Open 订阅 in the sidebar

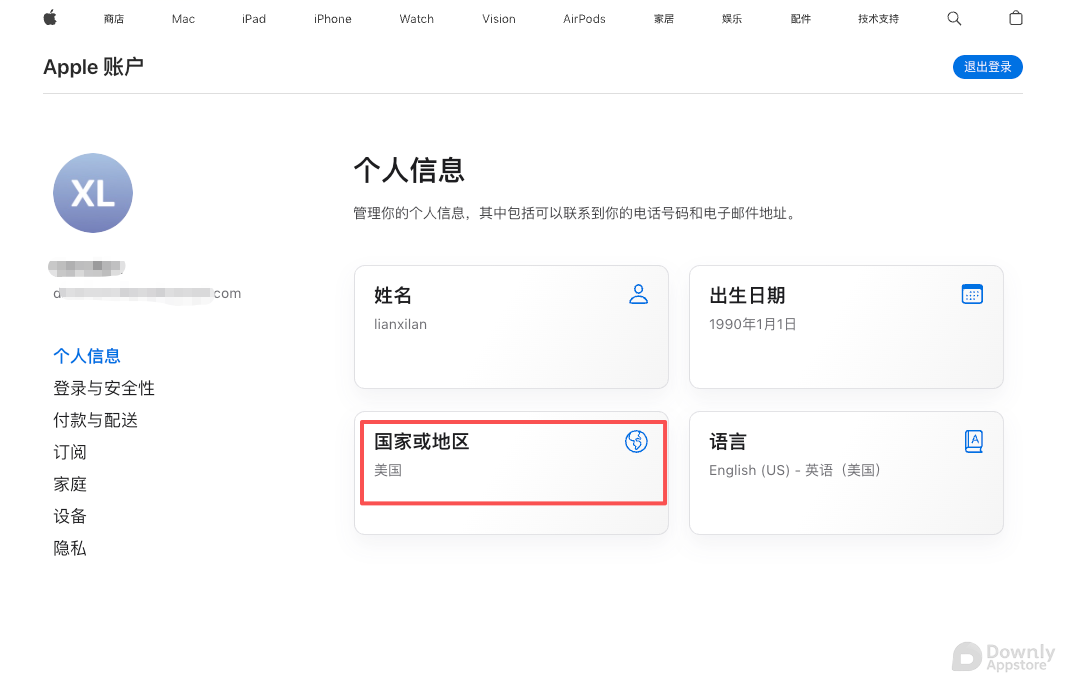69,452
